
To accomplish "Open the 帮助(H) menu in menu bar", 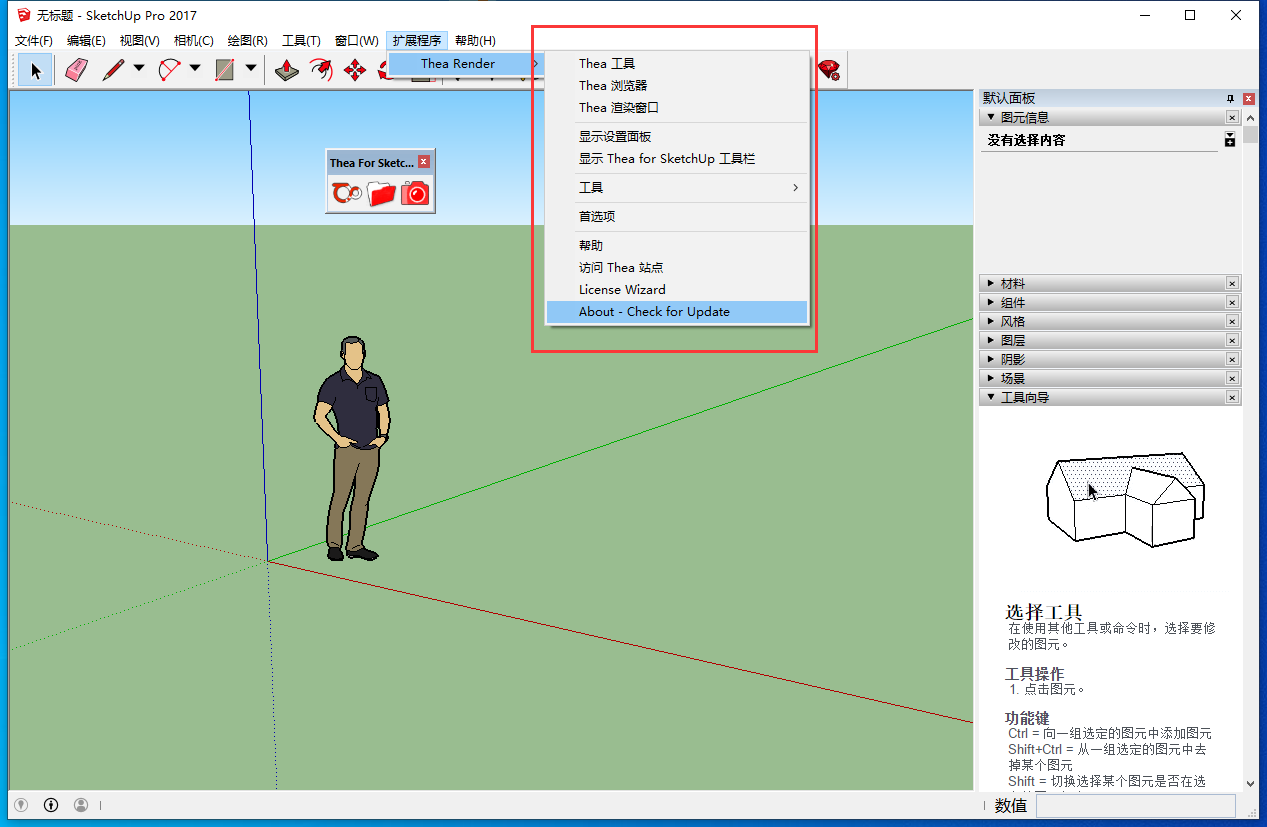I will point(475,41).
